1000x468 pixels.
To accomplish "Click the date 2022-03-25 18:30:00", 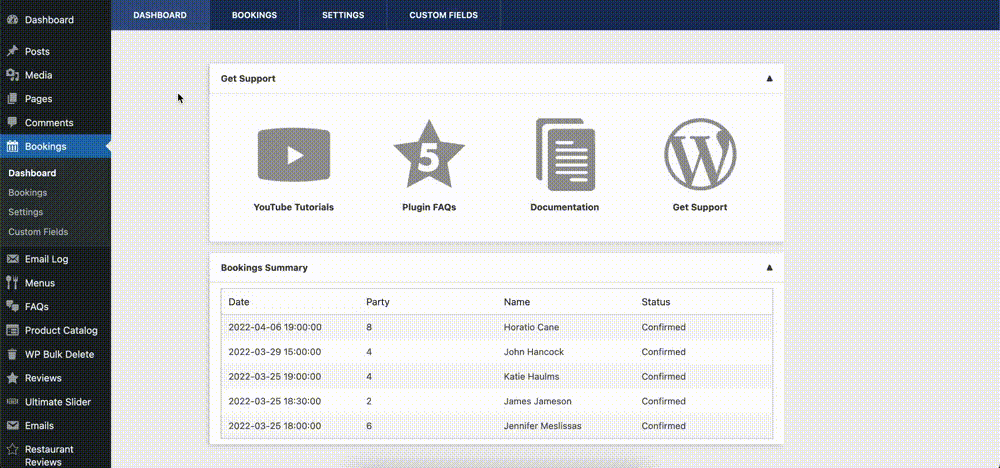I will pos(275,401).
